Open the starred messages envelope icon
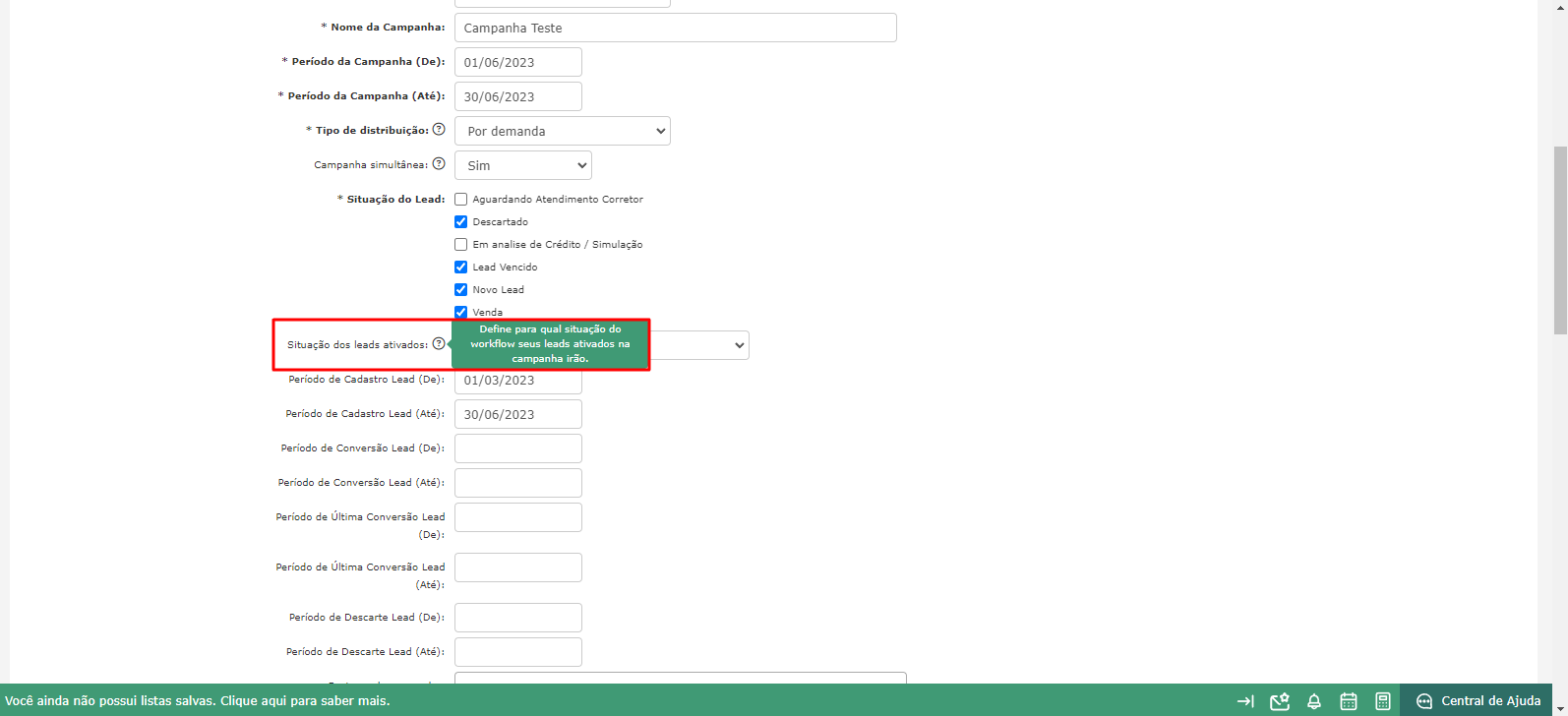The width and height of the screenshot is (1568, 716). coord(1280,701)
